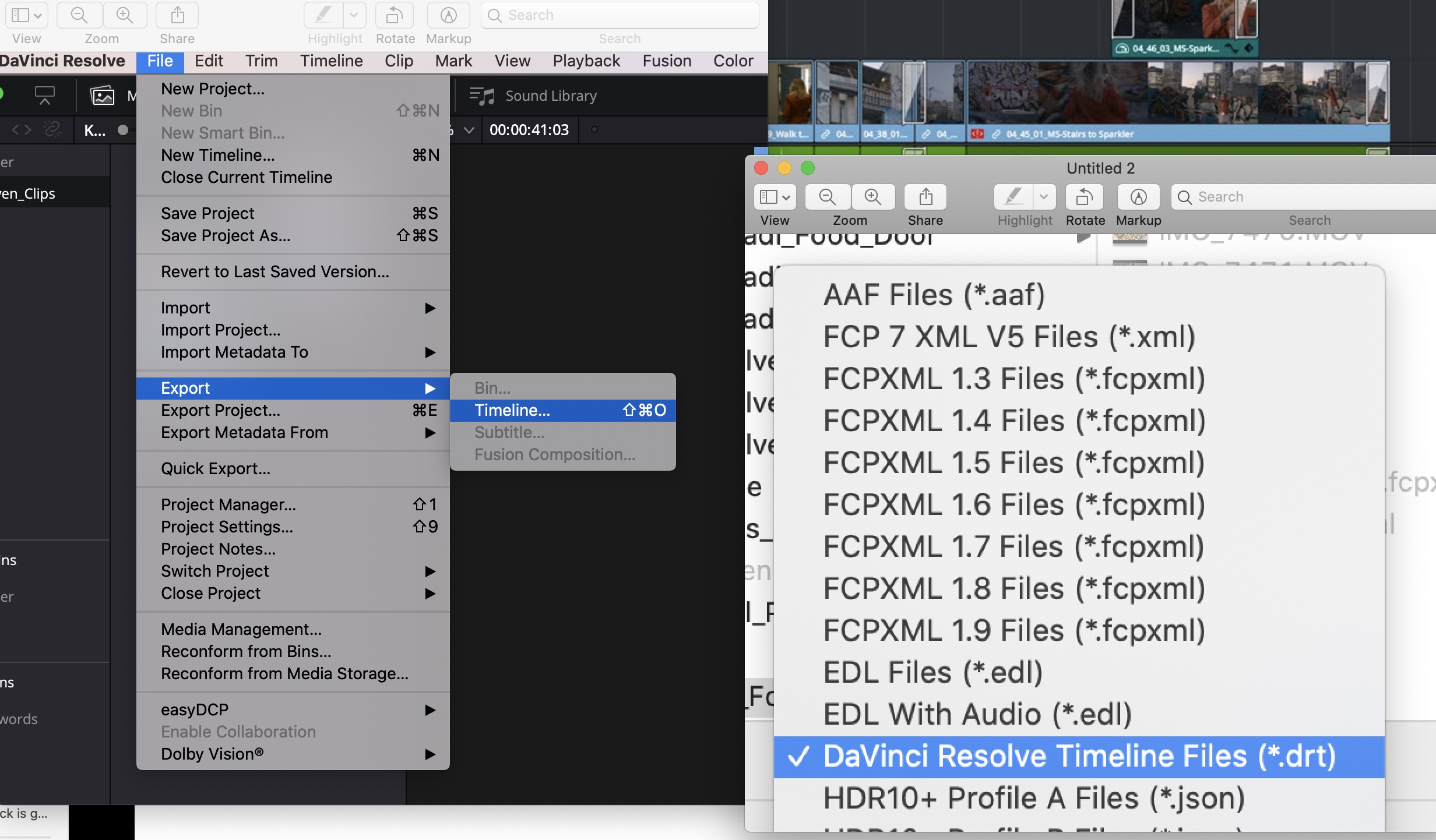Image resolution: width=1436 pixels, height=840 pixels.
Task: Select EDL Files (*.edl) format
Action: tap(1079, 672)
